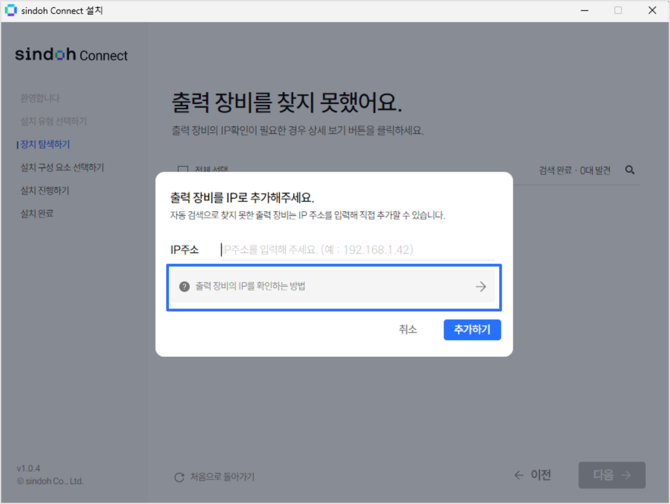Image resolution: width=670 pixels, height=504 pixels.
Task: Click the 취소 cancel button
Action: [408, 329]
